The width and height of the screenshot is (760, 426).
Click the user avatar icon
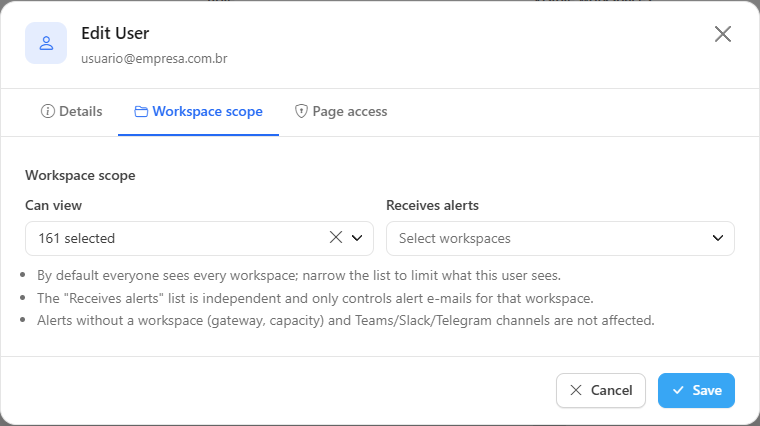[x=46, y=43]
